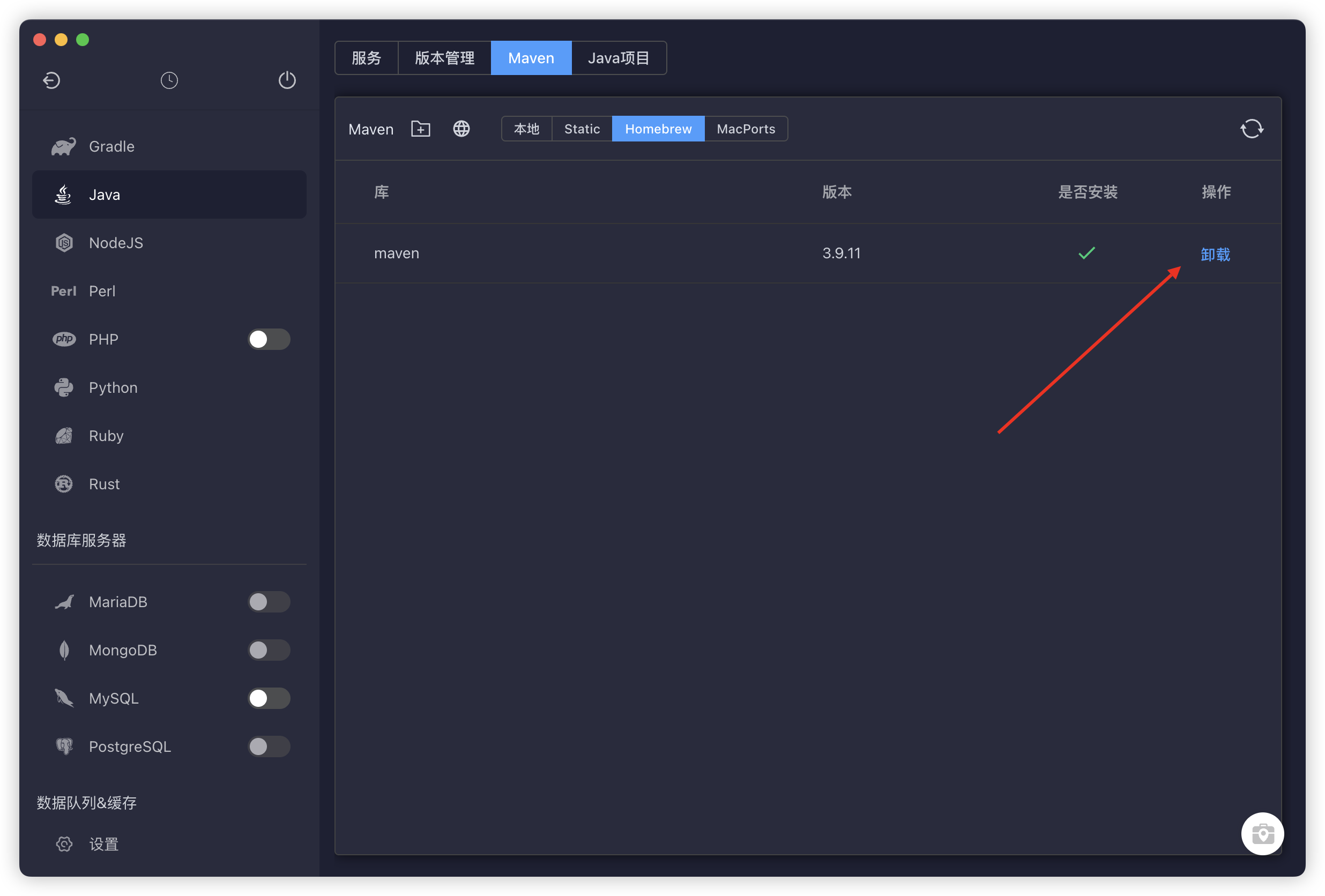This screenshot has width=1325, height=896.
Task: Switch to the 版本管理 tab
Action: click(444, 57)
